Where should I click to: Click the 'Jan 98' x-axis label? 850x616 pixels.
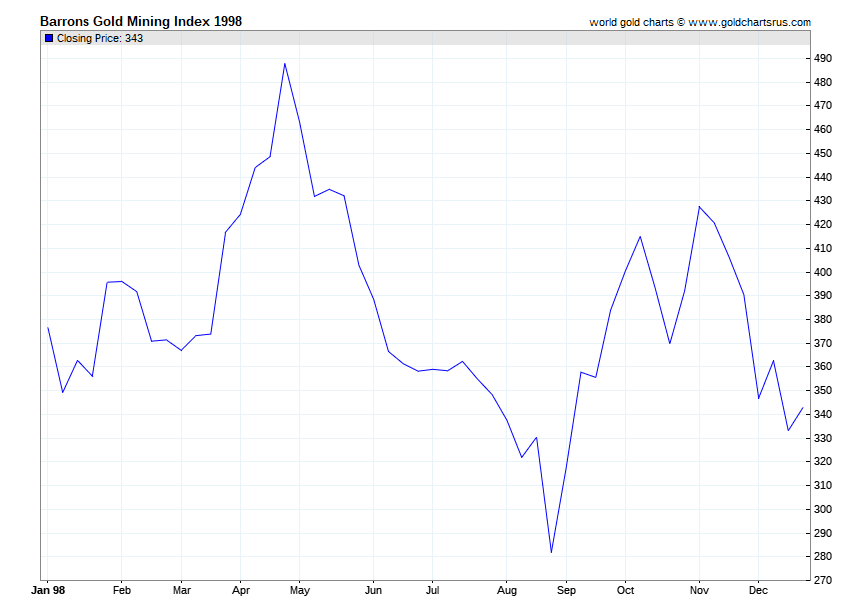pyautogui.click(x=48, y=590)
